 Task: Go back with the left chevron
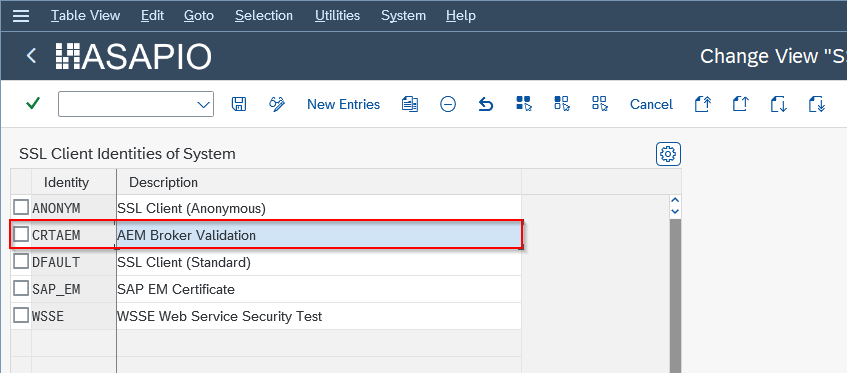[x=31, y=56]
